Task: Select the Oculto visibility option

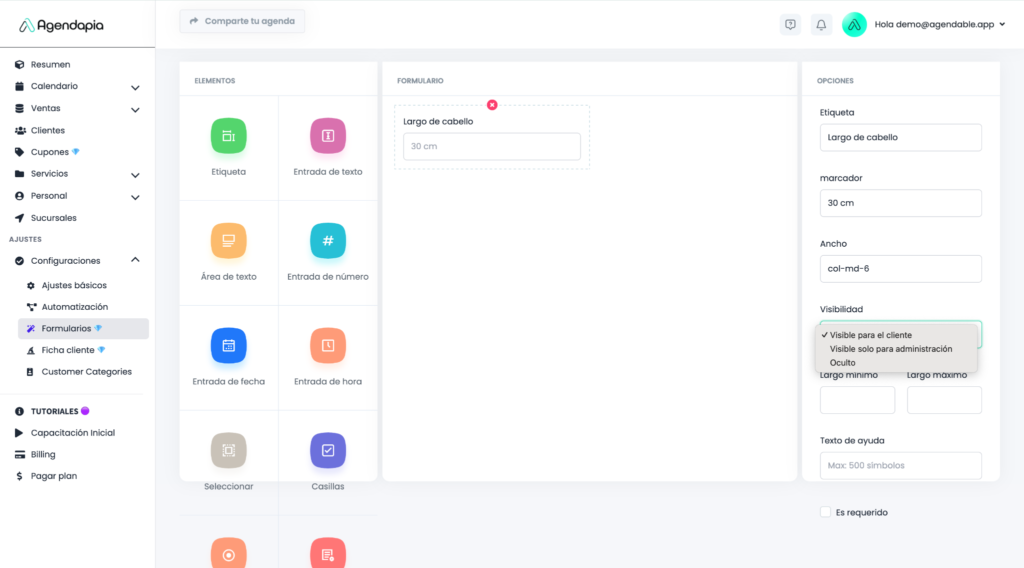Action: [x=843, y=363]
